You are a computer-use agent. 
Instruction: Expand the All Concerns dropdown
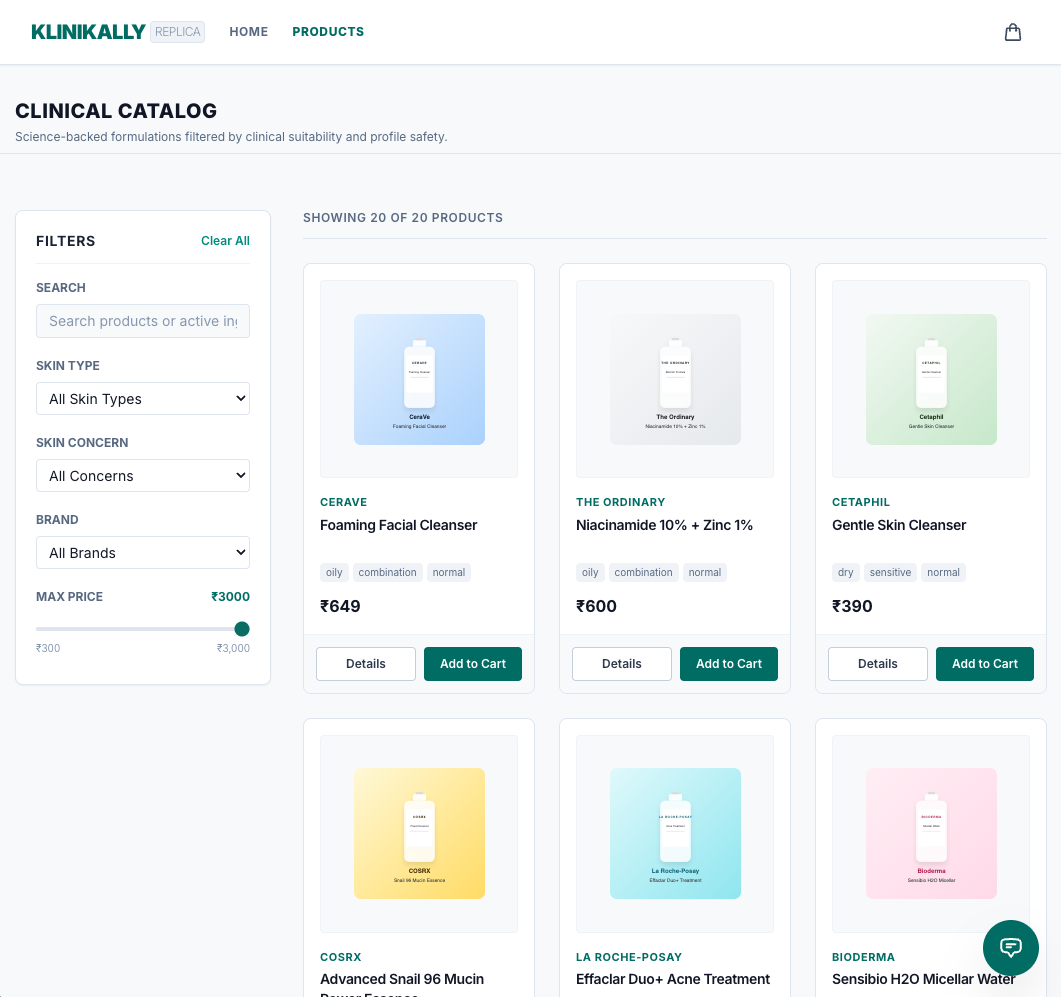[x=143, y=476]
